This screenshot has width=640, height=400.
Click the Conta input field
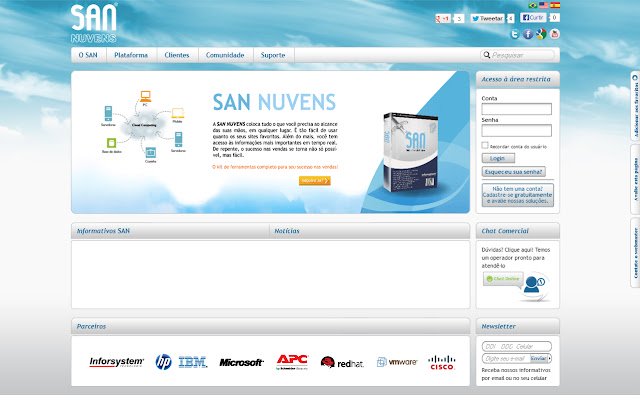(516, 109)
